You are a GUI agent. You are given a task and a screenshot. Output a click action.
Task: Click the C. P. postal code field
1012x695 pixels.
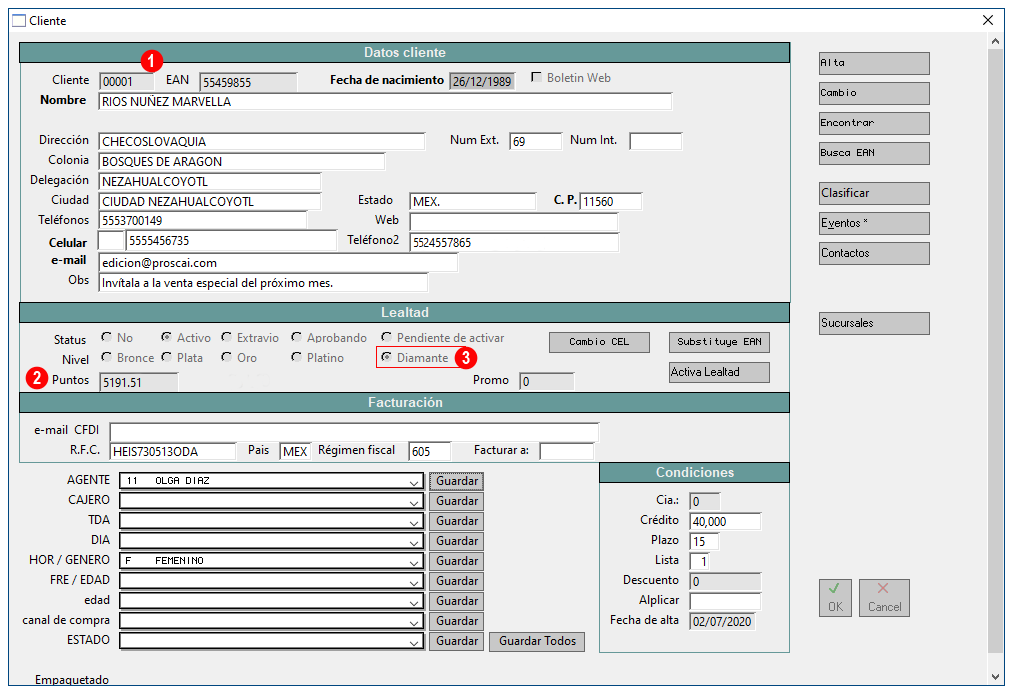tap(611, 201)
